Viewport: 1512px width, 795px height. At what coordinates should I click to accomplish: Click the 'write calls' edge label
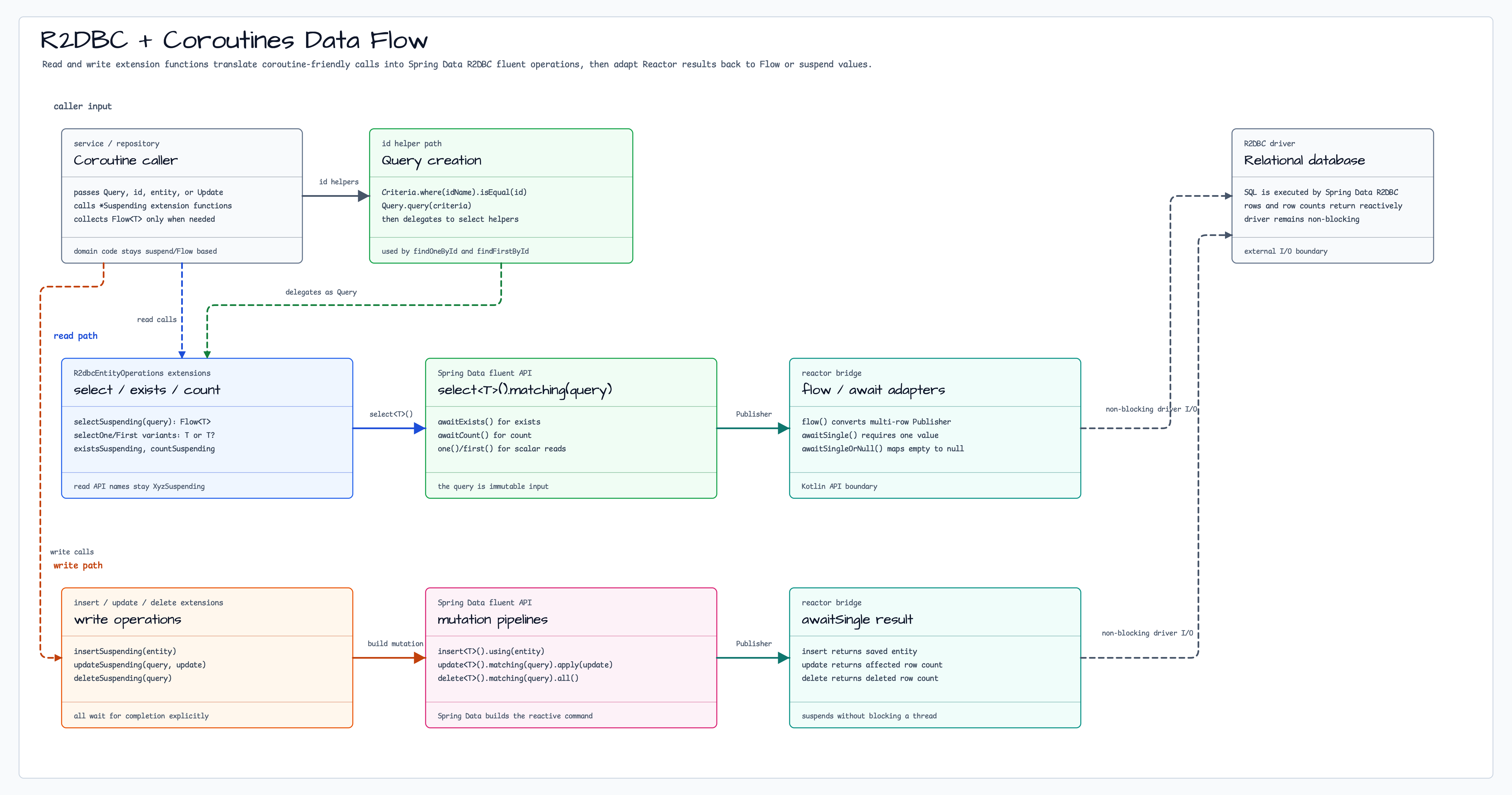(x=72, y=552)
